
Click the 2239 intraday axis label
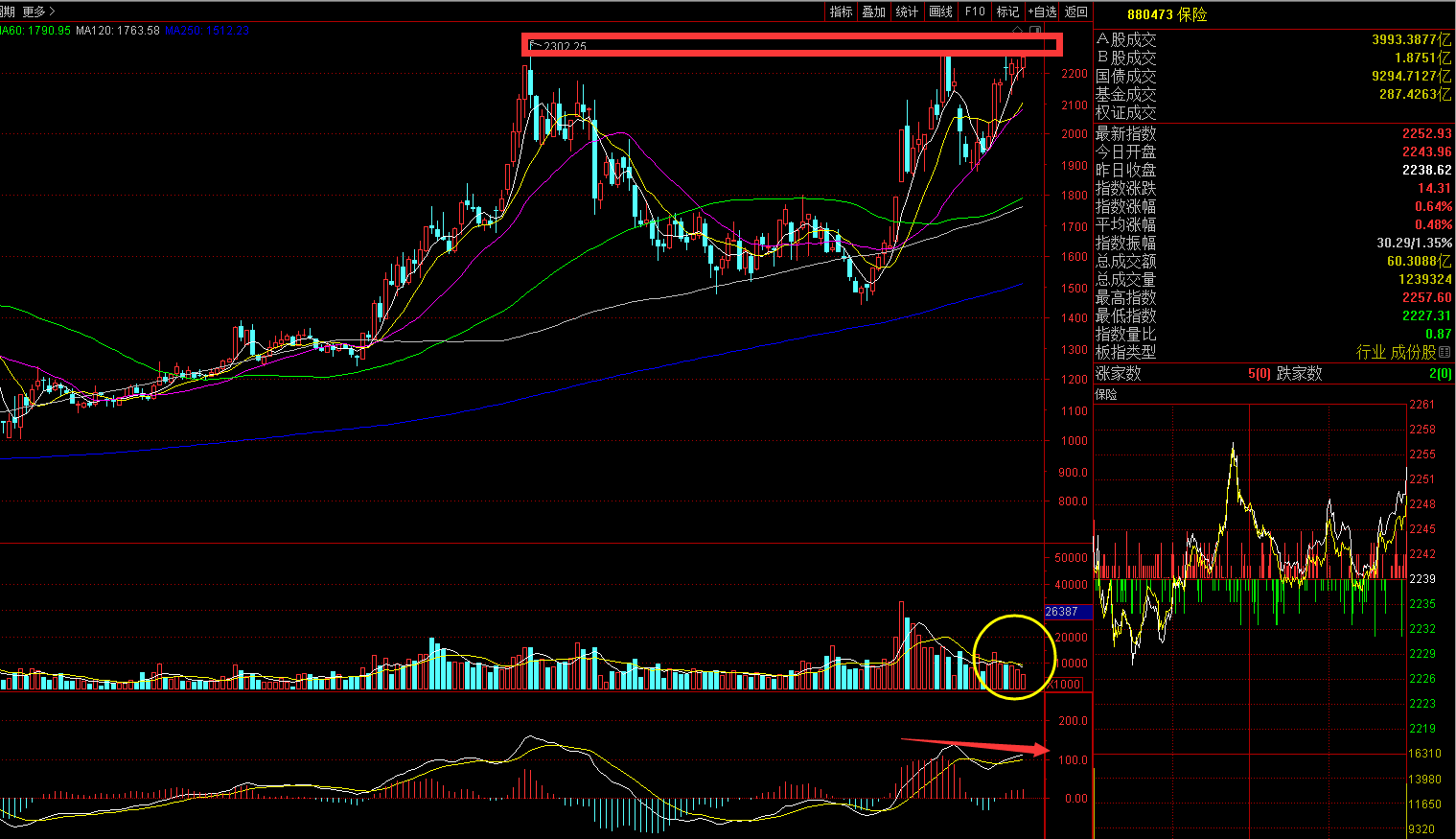[x=1422, y=579]
